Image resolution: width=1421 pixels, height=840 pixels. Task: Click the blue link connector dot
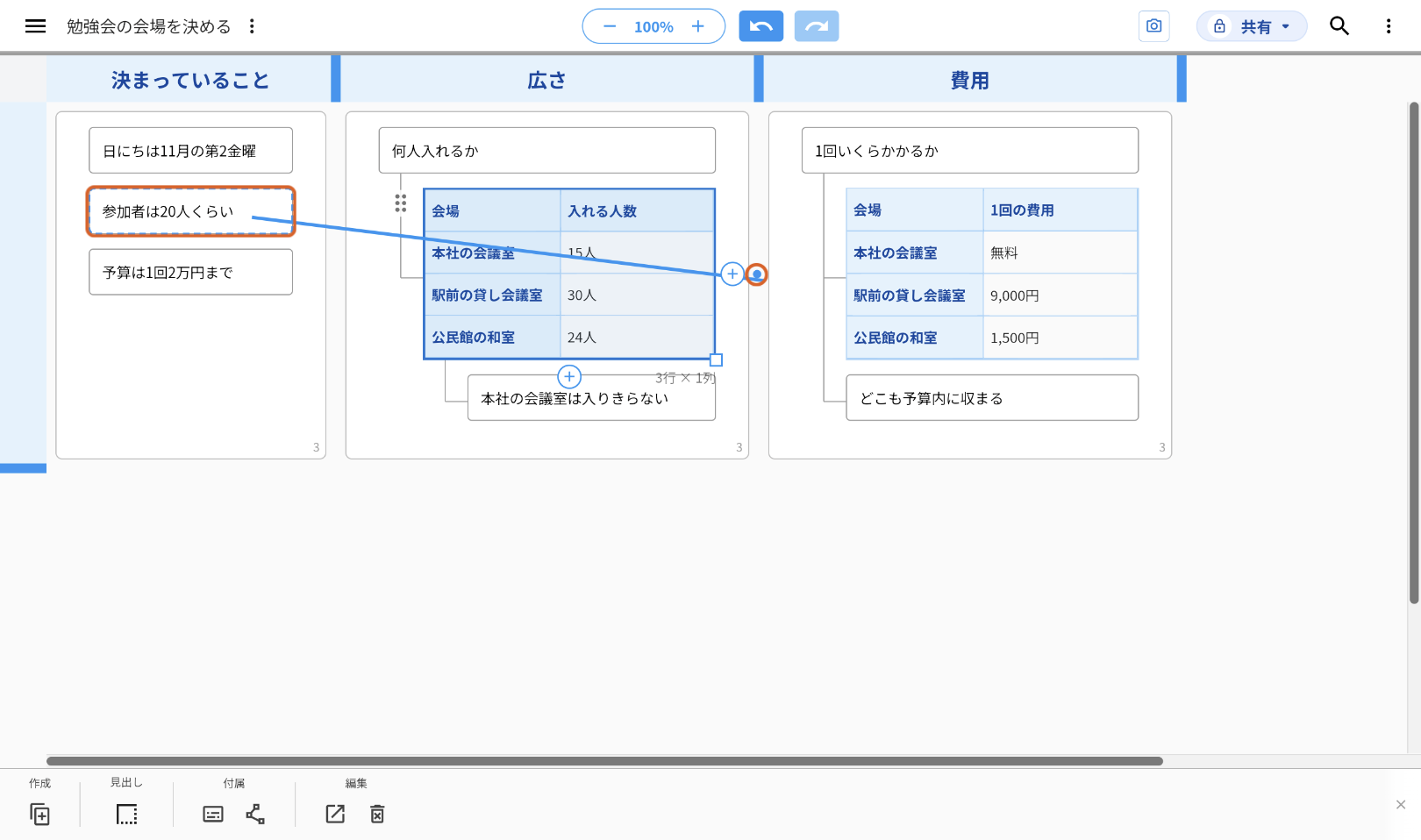tap(756, 274)
